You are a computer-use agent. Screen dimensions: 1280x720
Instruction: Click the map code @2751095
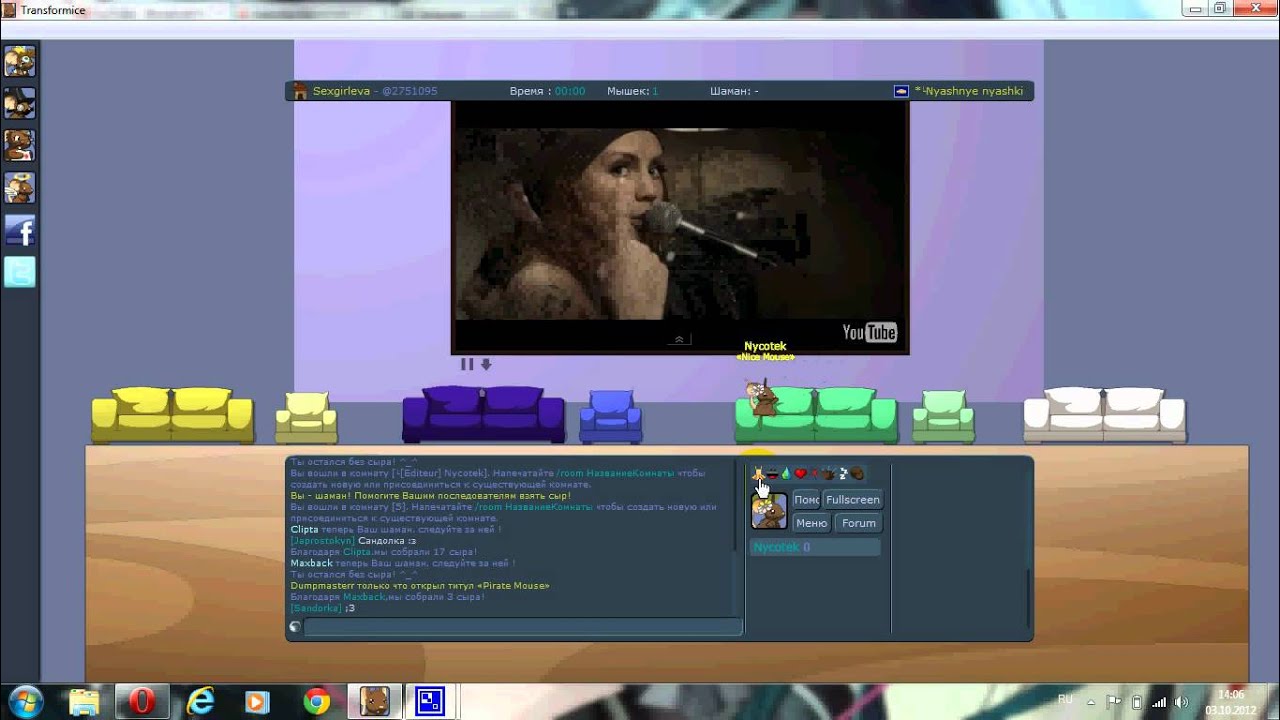[x=412, y=91]
